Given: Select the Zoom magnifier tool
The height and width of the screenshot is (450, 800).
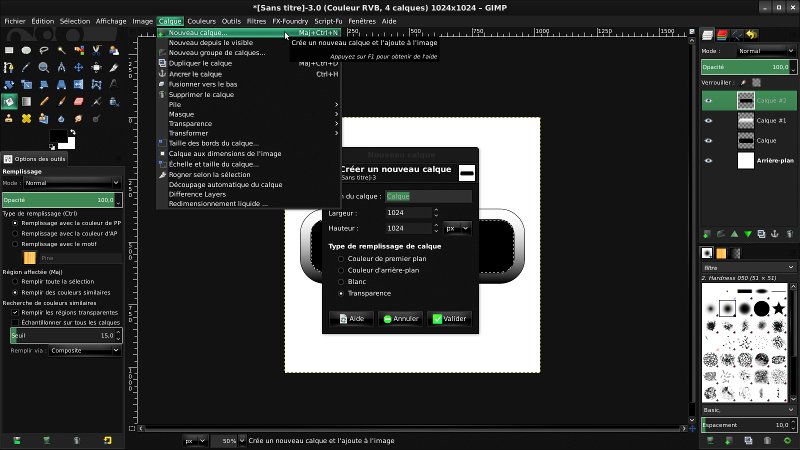Looking at the screenshot, I should (x=44, y=67).
